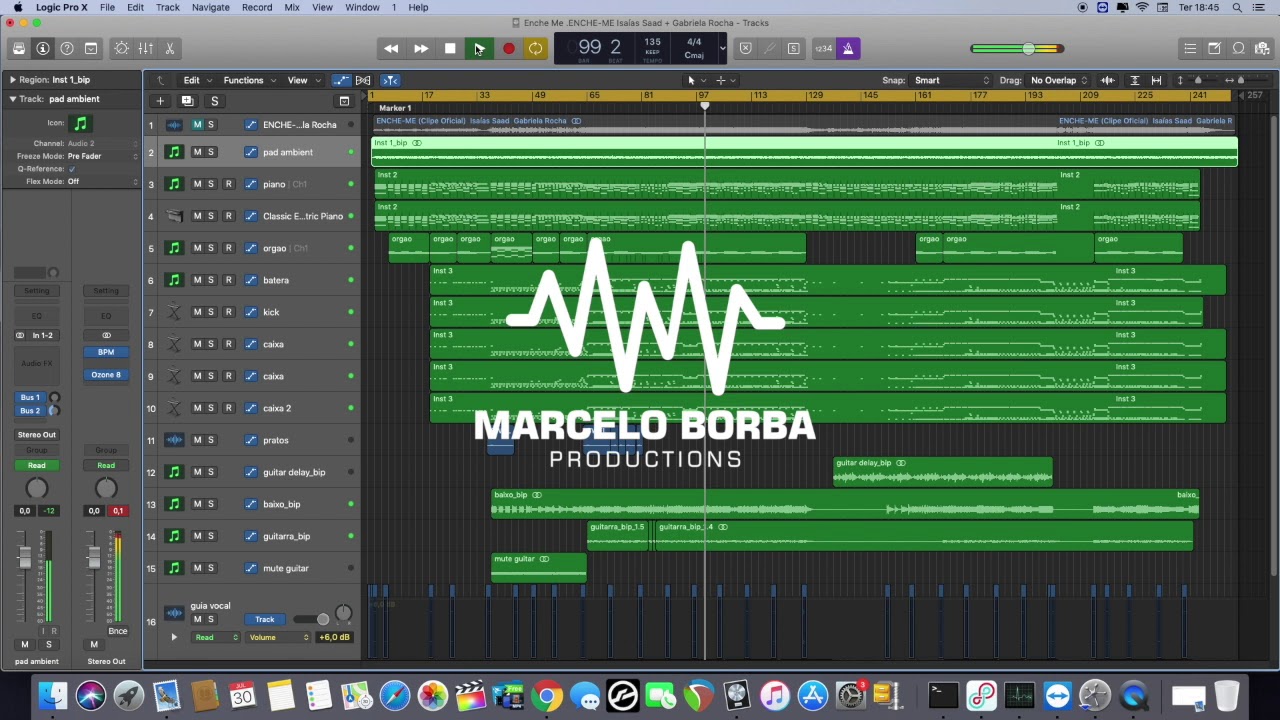Click the Duplicate Track icon
This screenshot has width=1280, height=720.
187,101
